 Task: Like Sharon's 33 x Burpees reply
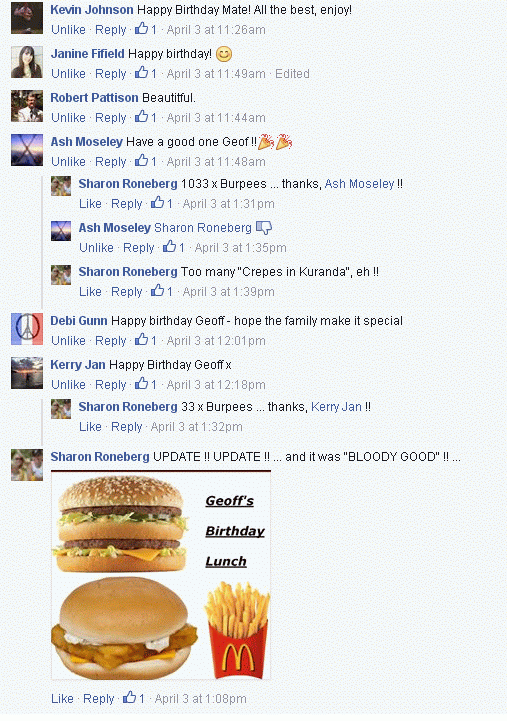tap(90, 427)
